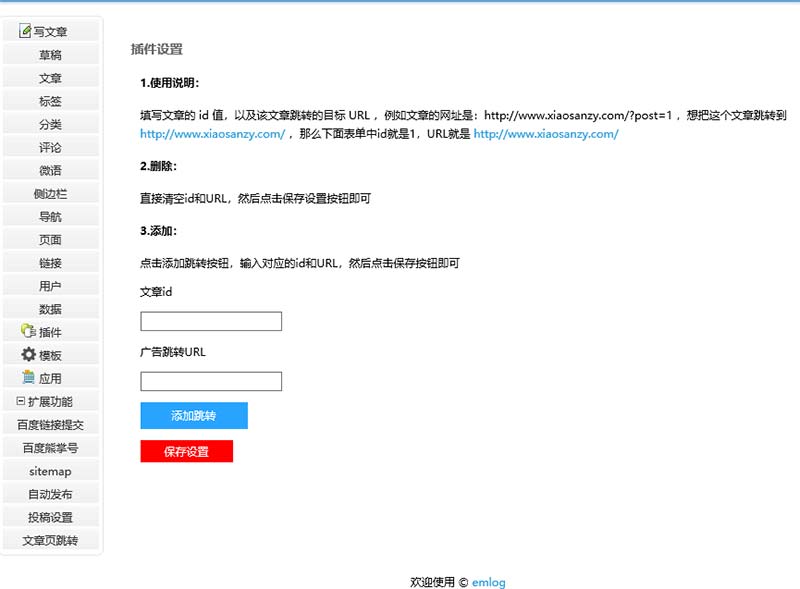Screen dimensions: 800x589
Task: Open the 应用 applications icon
Action: [27, 377]
